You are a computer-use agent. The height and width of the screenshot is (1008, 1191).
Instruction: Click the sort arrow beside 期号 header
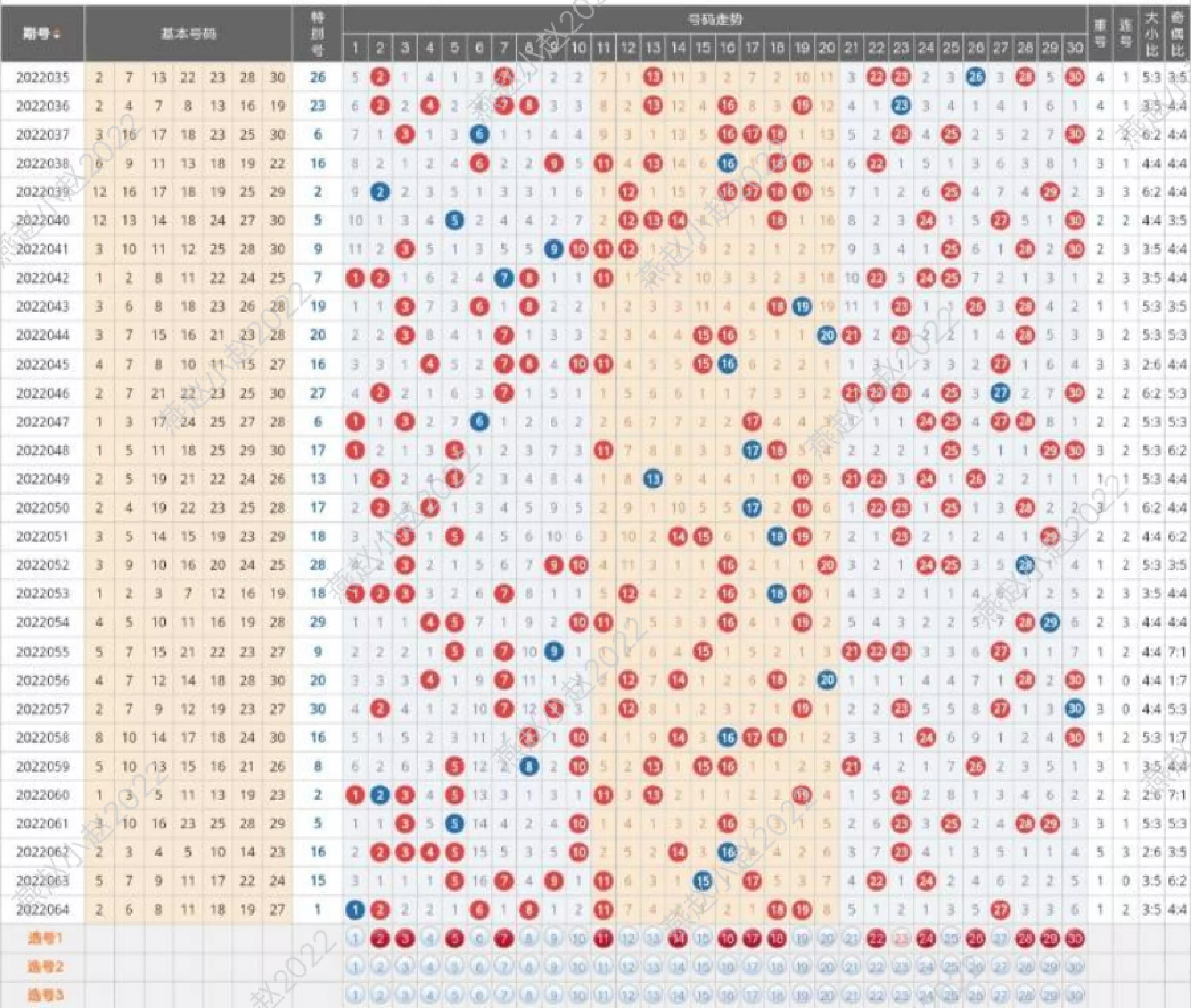coord(57,34)
